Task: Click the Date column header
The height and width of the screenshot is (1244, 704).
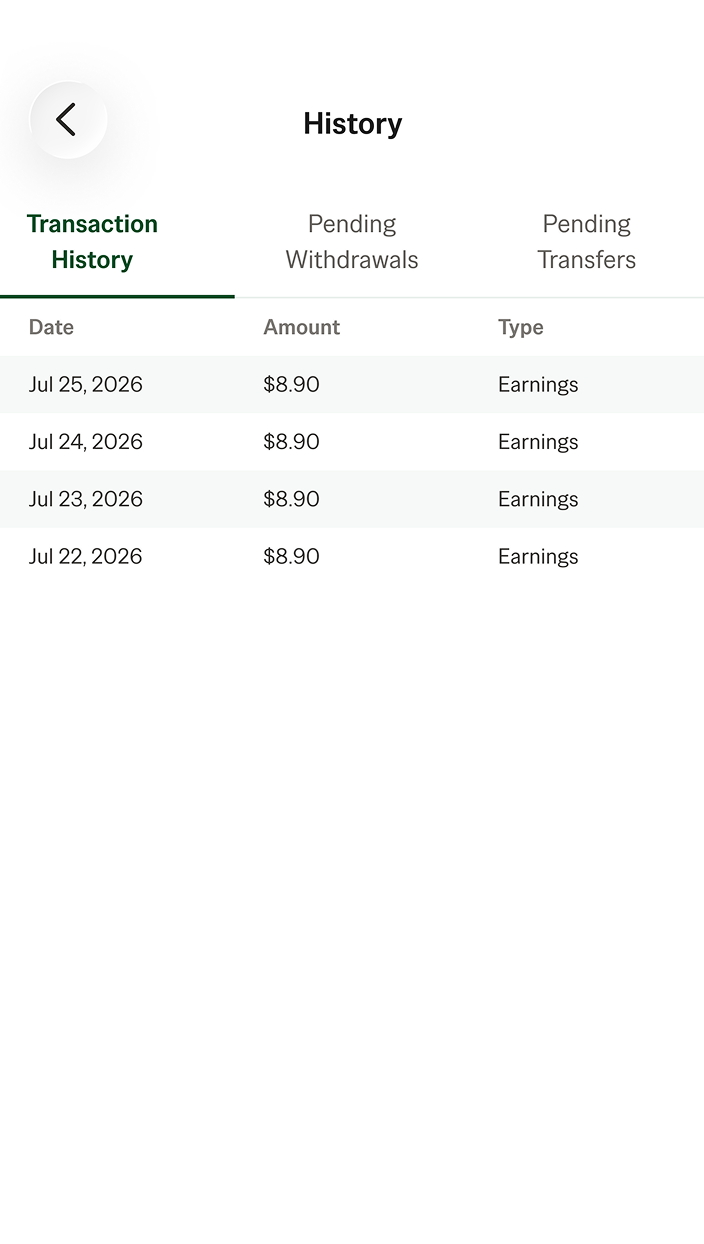Action: (51, 327)
